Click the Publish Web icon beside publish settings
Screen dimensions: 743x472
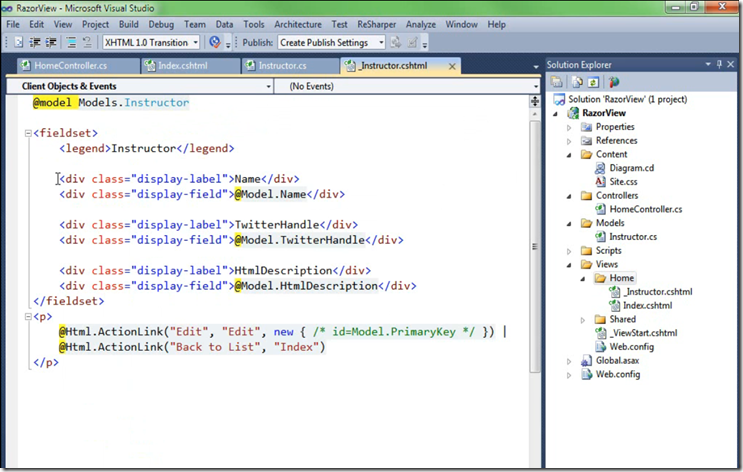click(x=396, y=42)
